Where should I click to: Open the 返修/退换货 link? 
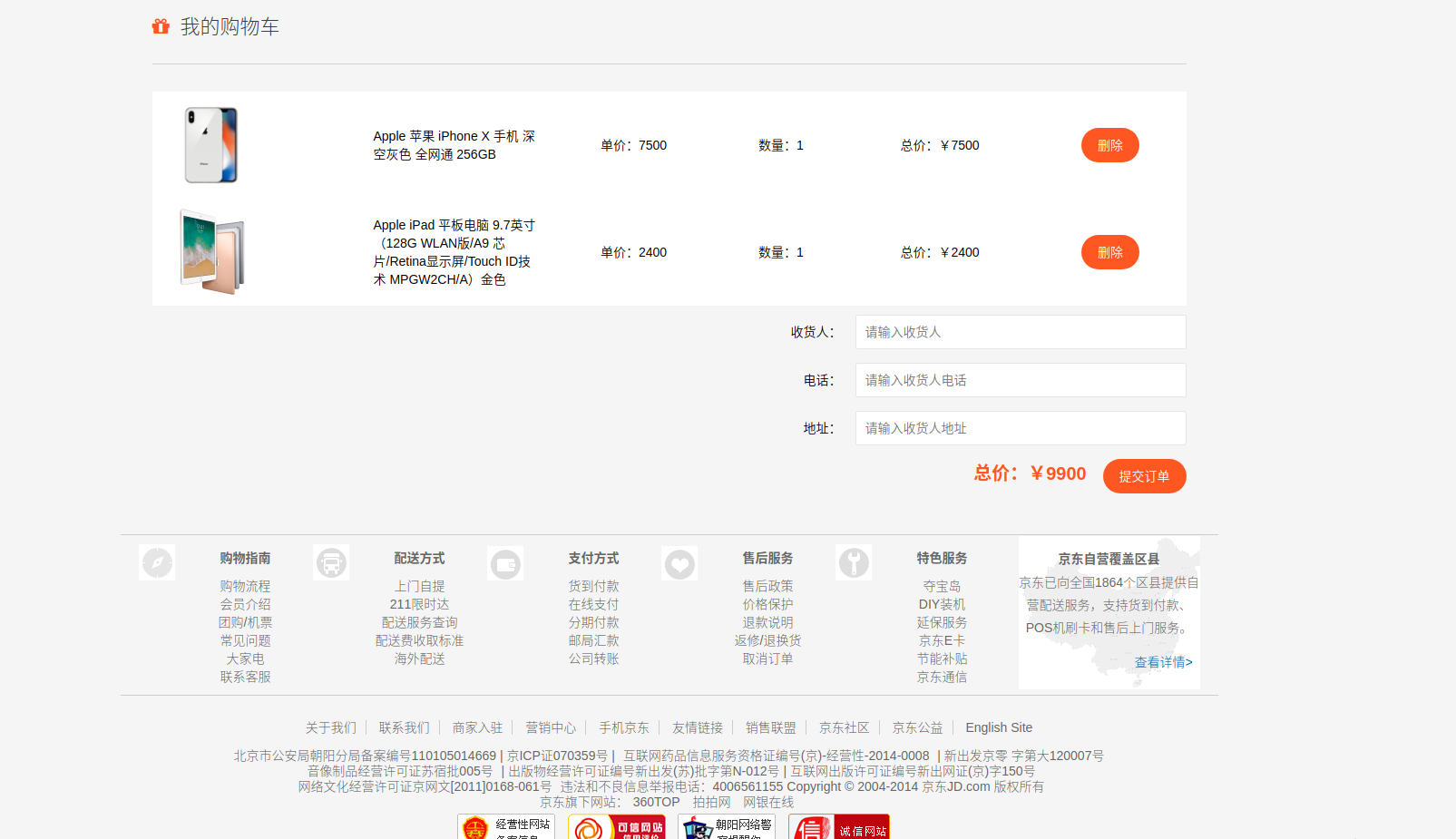767,640
